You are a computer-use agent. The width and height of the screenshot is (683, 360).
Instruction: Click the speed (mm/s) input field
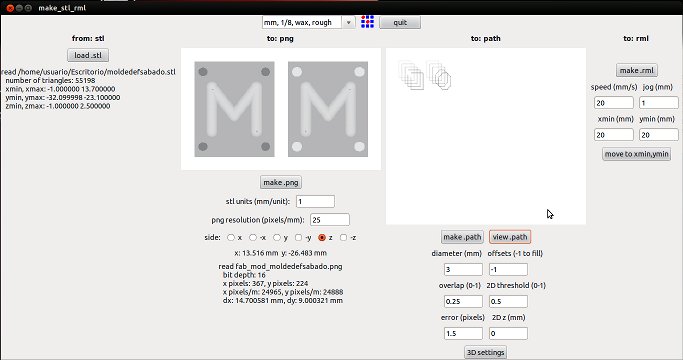pos(614,103)
